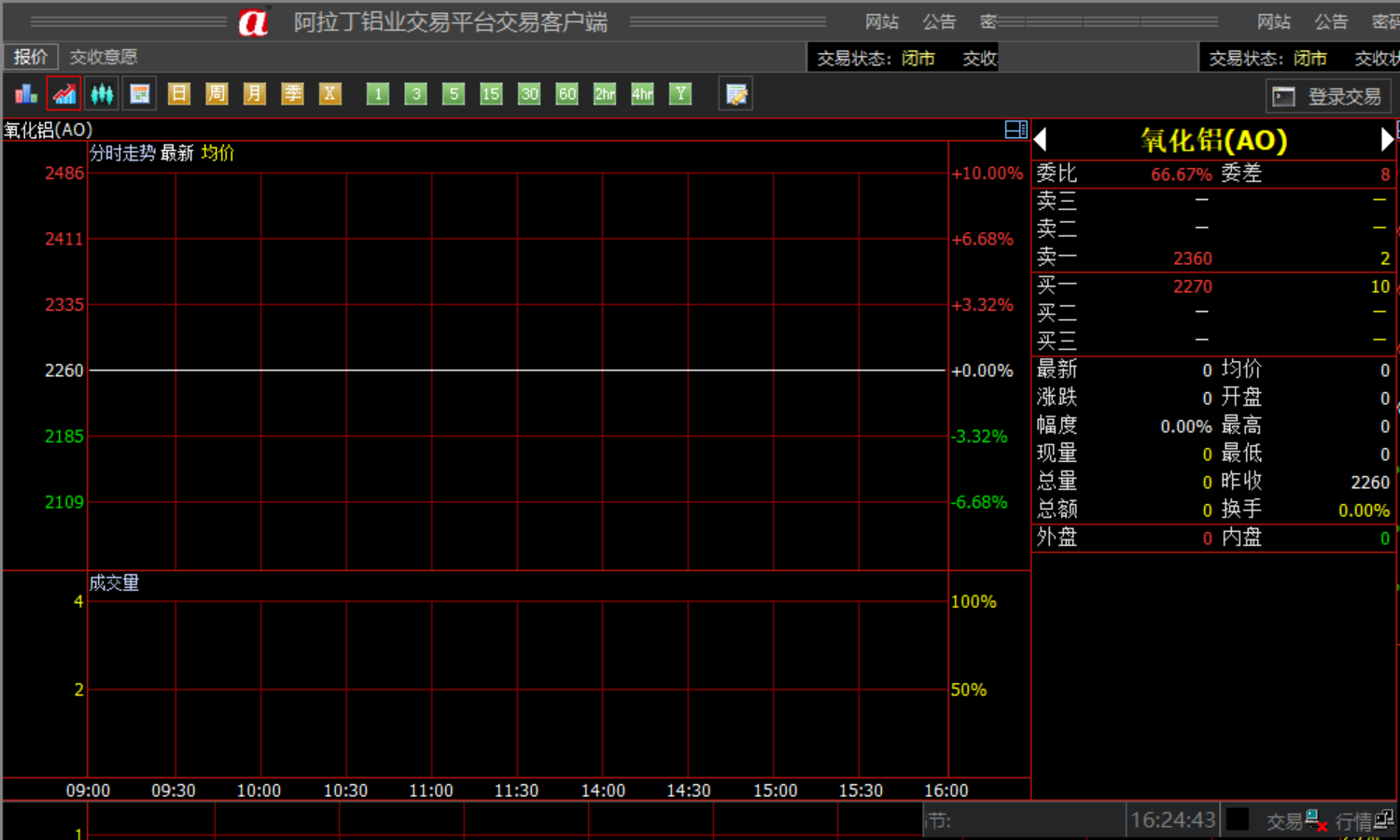The image size is (1400, 840).
Task: Select the 3-minute interval button
Action: 416,94
